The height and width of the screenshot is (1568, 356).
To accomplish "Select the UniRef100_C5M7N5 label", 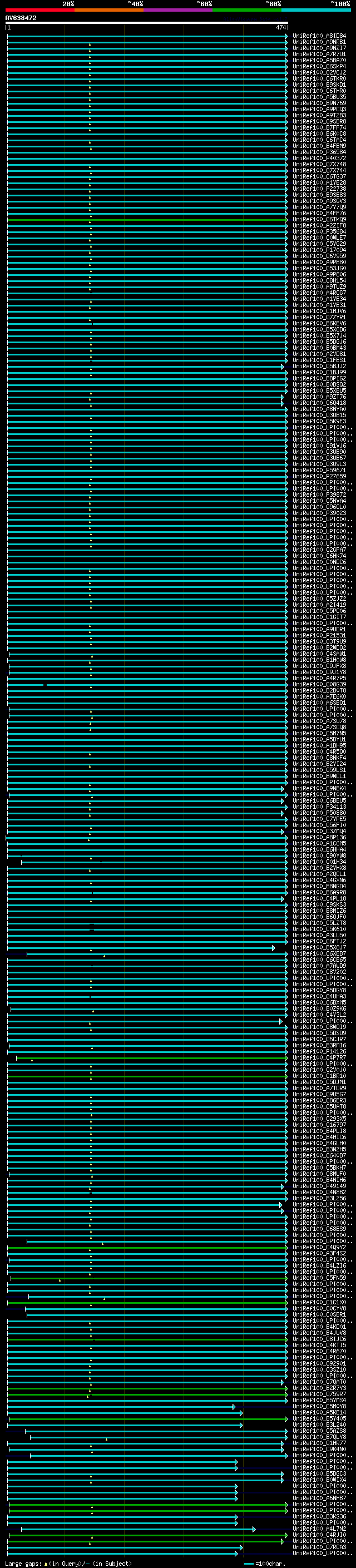I will pos(319,733).
